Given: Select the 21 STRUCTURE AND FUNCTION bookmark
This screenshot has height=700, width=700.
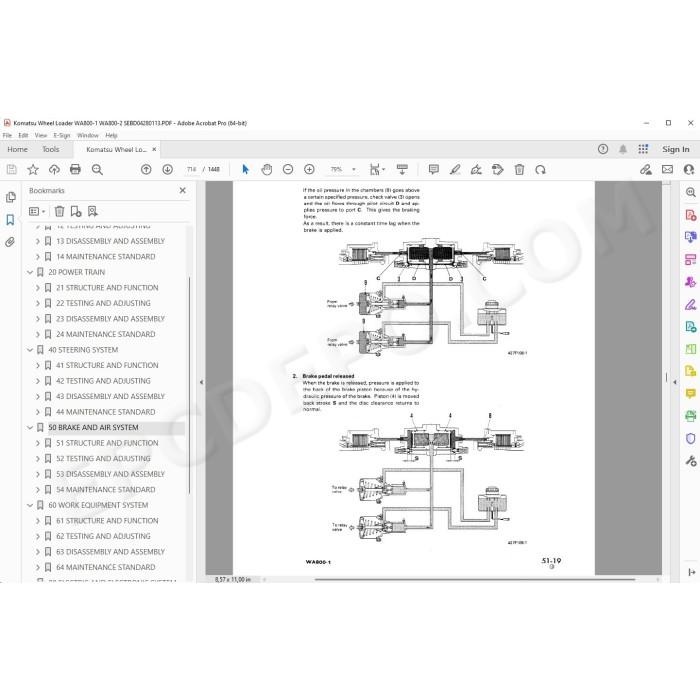Looking at the screenshot, I should click(107, 288).
